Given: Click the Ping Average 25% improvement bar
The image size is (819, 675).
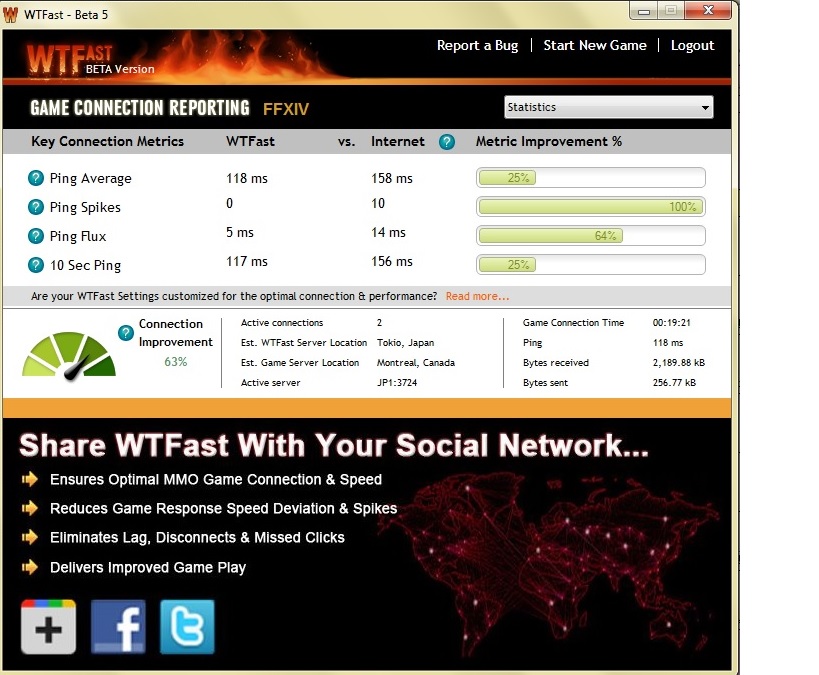Looking at the screenshot, I should pos(591,178).
